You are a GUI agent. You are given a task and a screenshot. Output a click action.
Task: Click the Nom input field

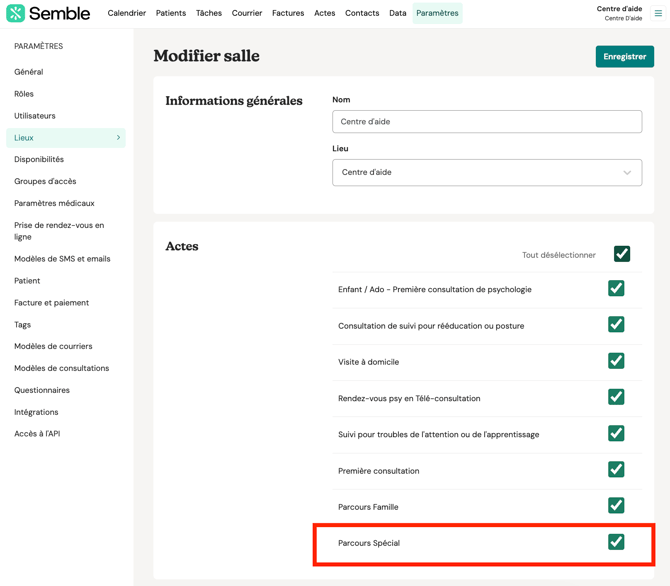click(x=487, y=122)
